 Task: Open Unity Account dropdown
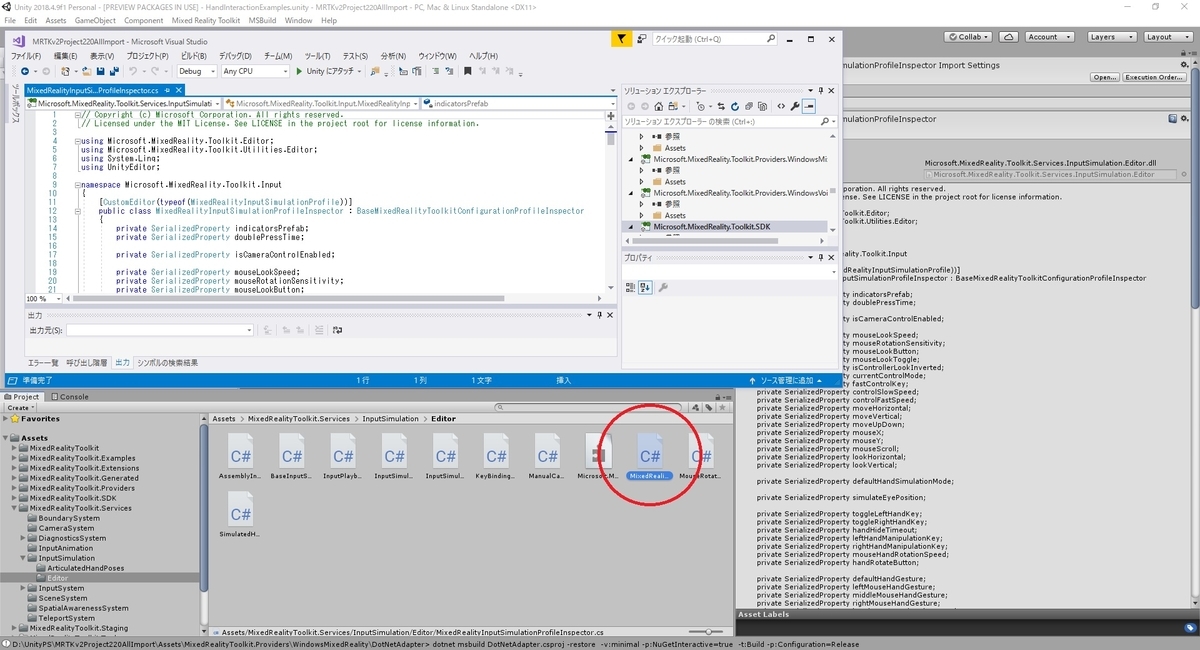[1050, 37]
